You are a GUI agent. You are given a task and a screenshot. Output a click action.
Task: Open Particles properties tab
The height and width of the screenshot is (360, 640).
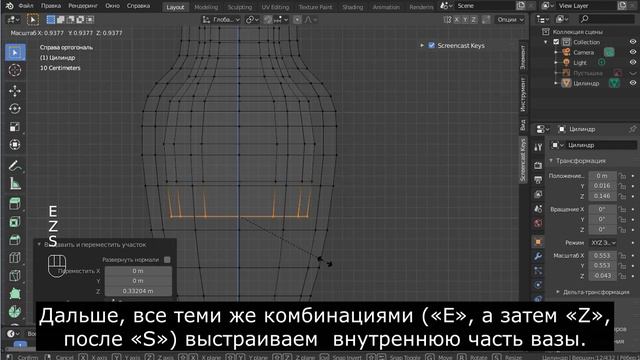[538, 271]
